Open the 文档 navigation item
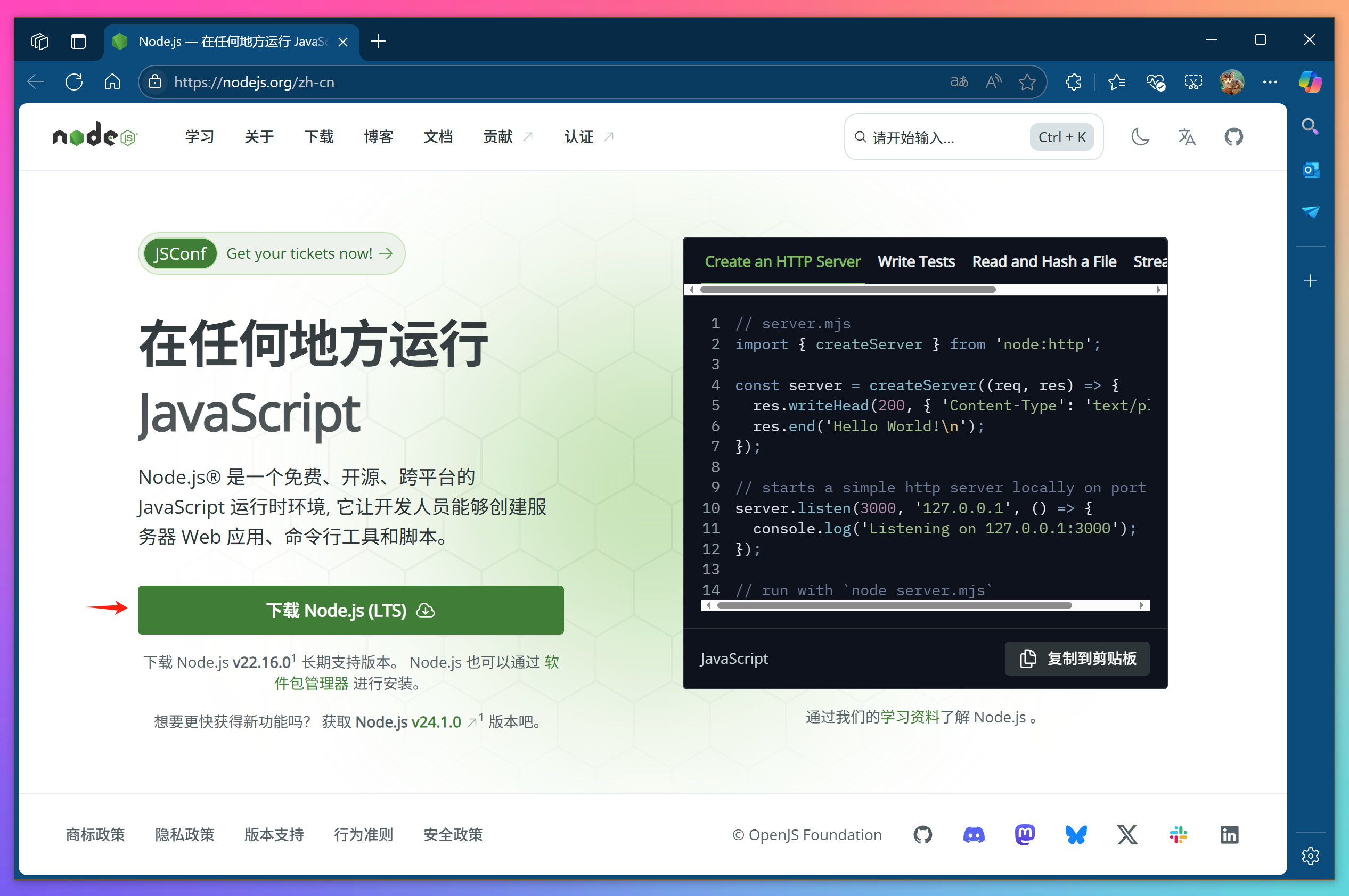The image size is (1349, 896). (438, 137)
